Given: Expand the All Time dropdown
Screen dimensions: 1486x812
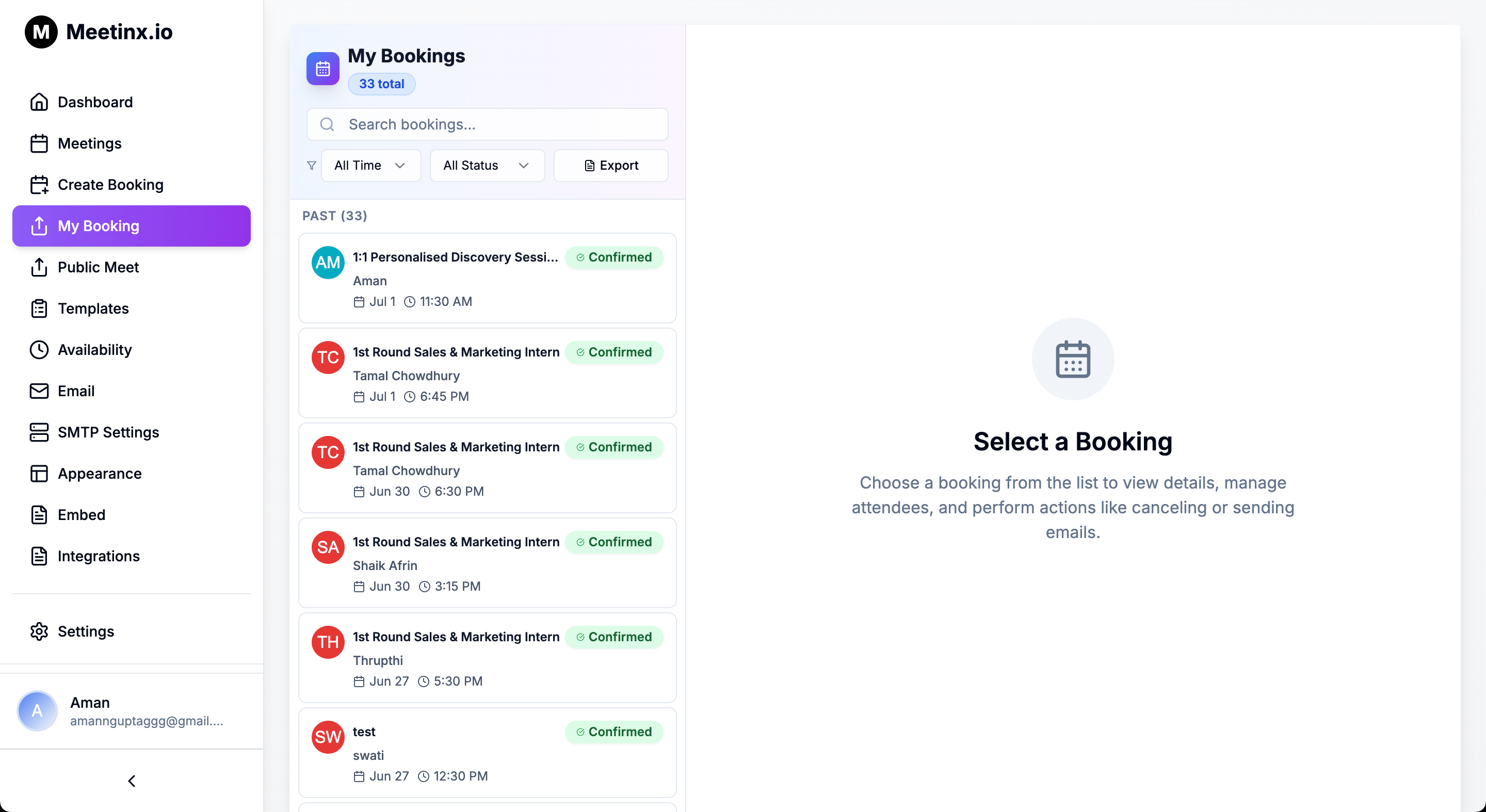Looking at the screenshot, I should coord(370,166).
